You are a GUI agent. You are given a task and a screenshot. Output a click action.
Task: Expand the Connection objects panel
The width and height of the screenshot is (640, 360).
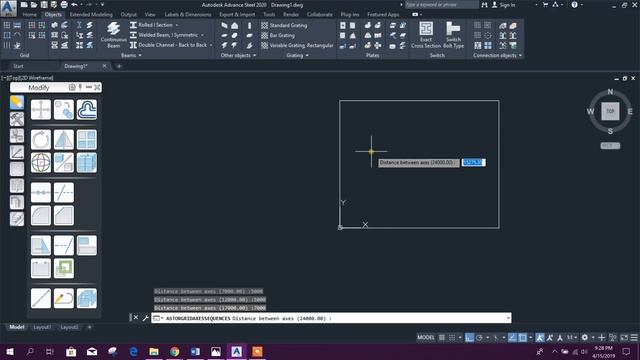497,55
